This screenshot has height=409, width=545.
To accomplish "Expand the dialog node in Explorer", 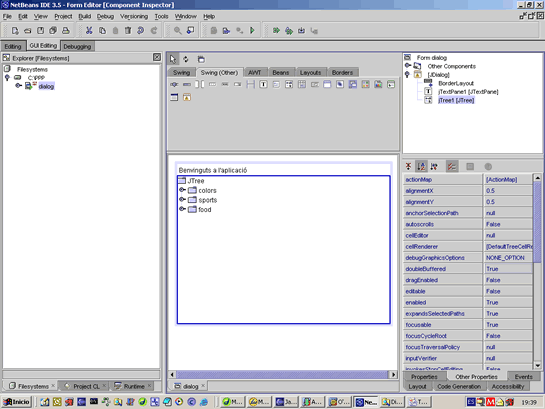I will click(x=18, y=85).
